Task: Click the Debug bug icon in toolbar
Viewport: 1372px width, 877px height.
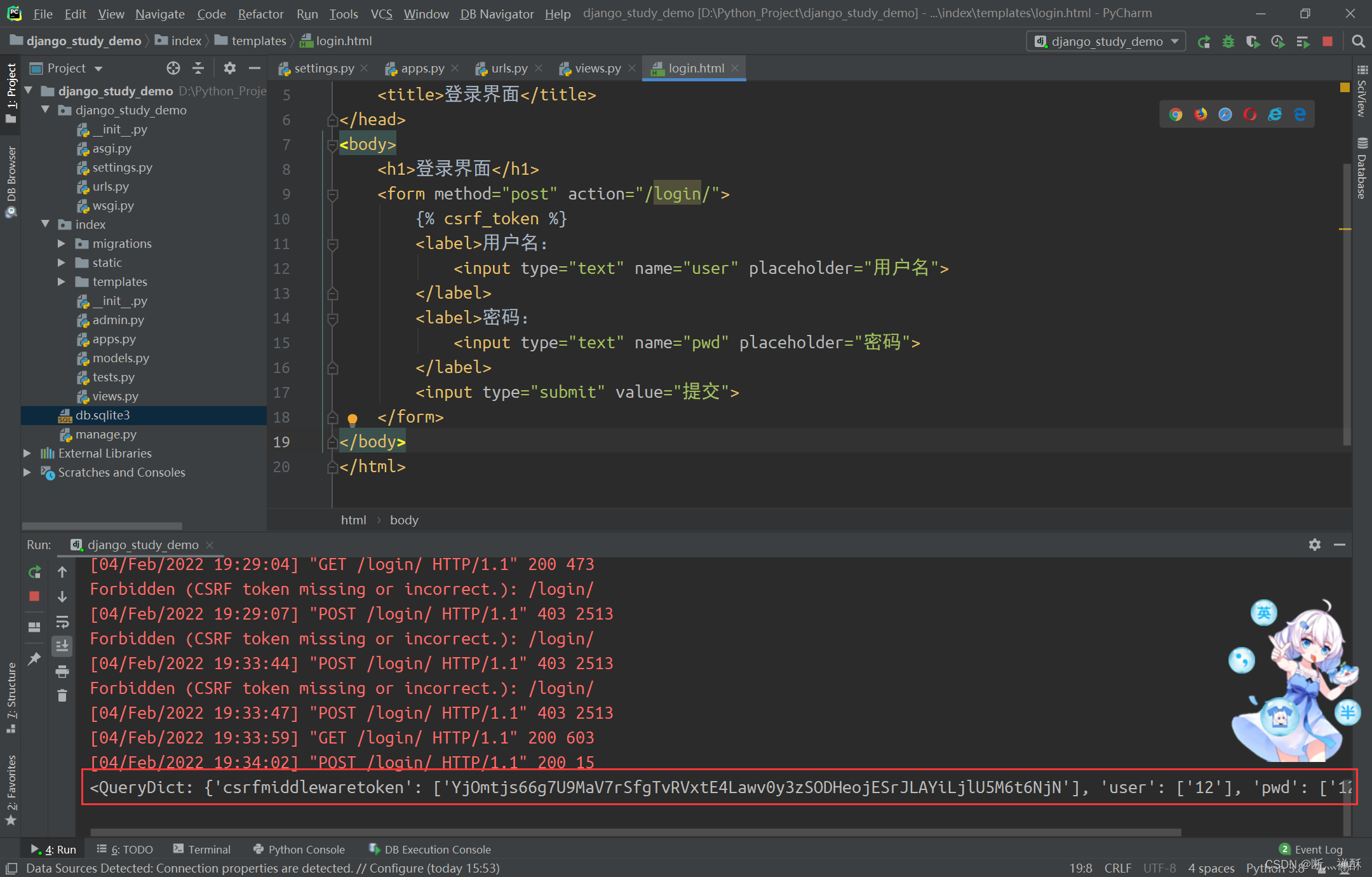Action: tap(1228, 42)
